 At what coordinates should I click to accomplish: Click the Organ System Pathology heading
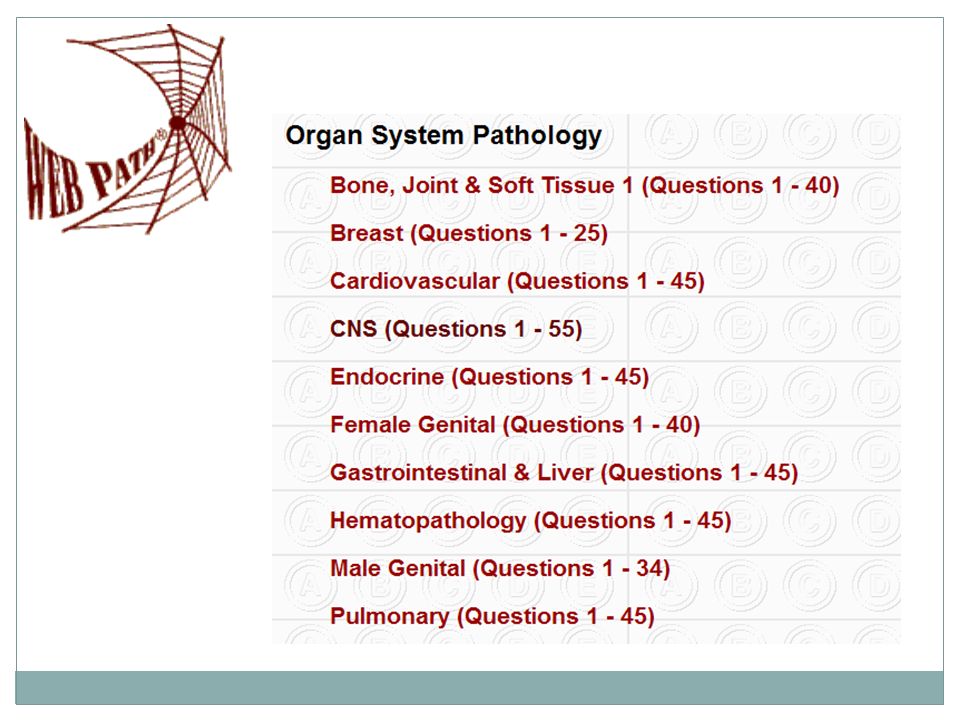(443, 135)
